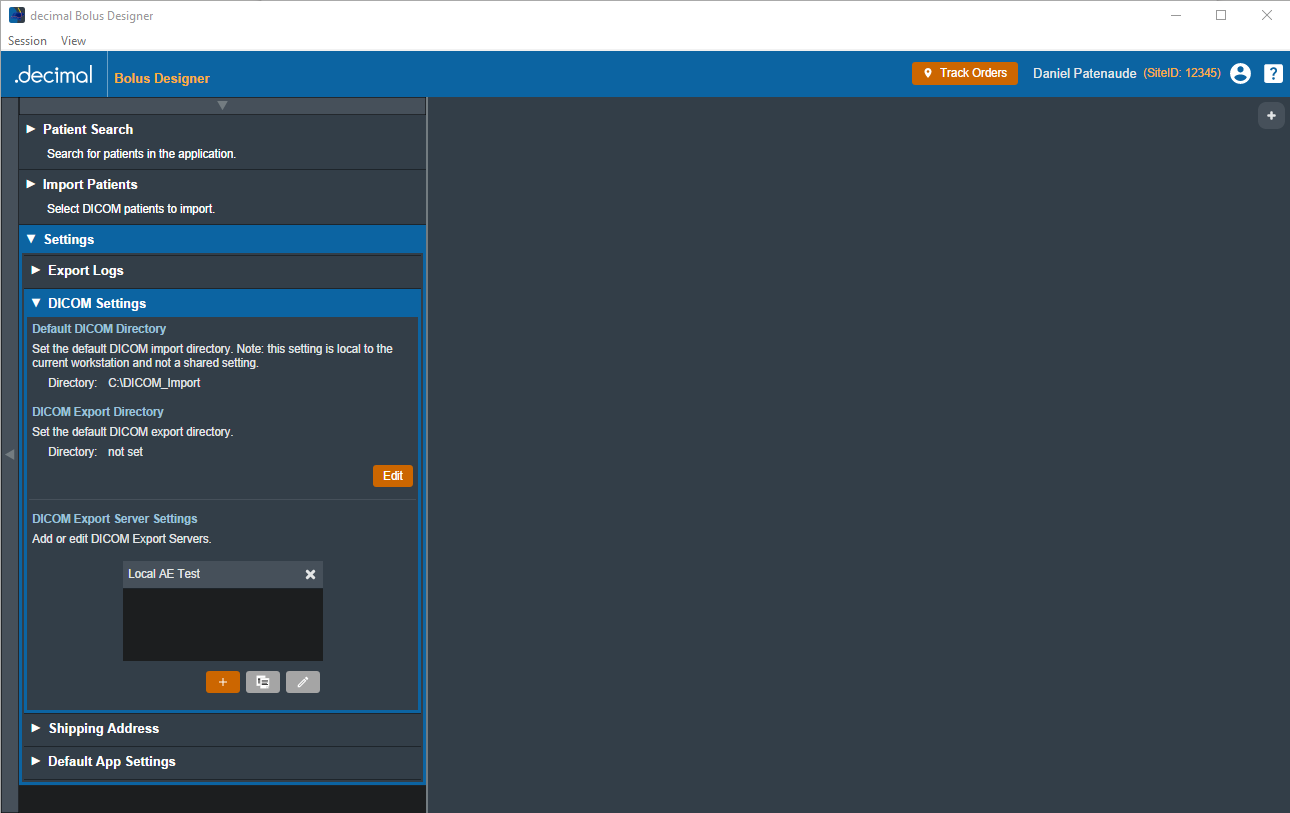The height and width of the screenshot is (813, 1290).
Task: Click the .decimal logo
Action: 53,75
